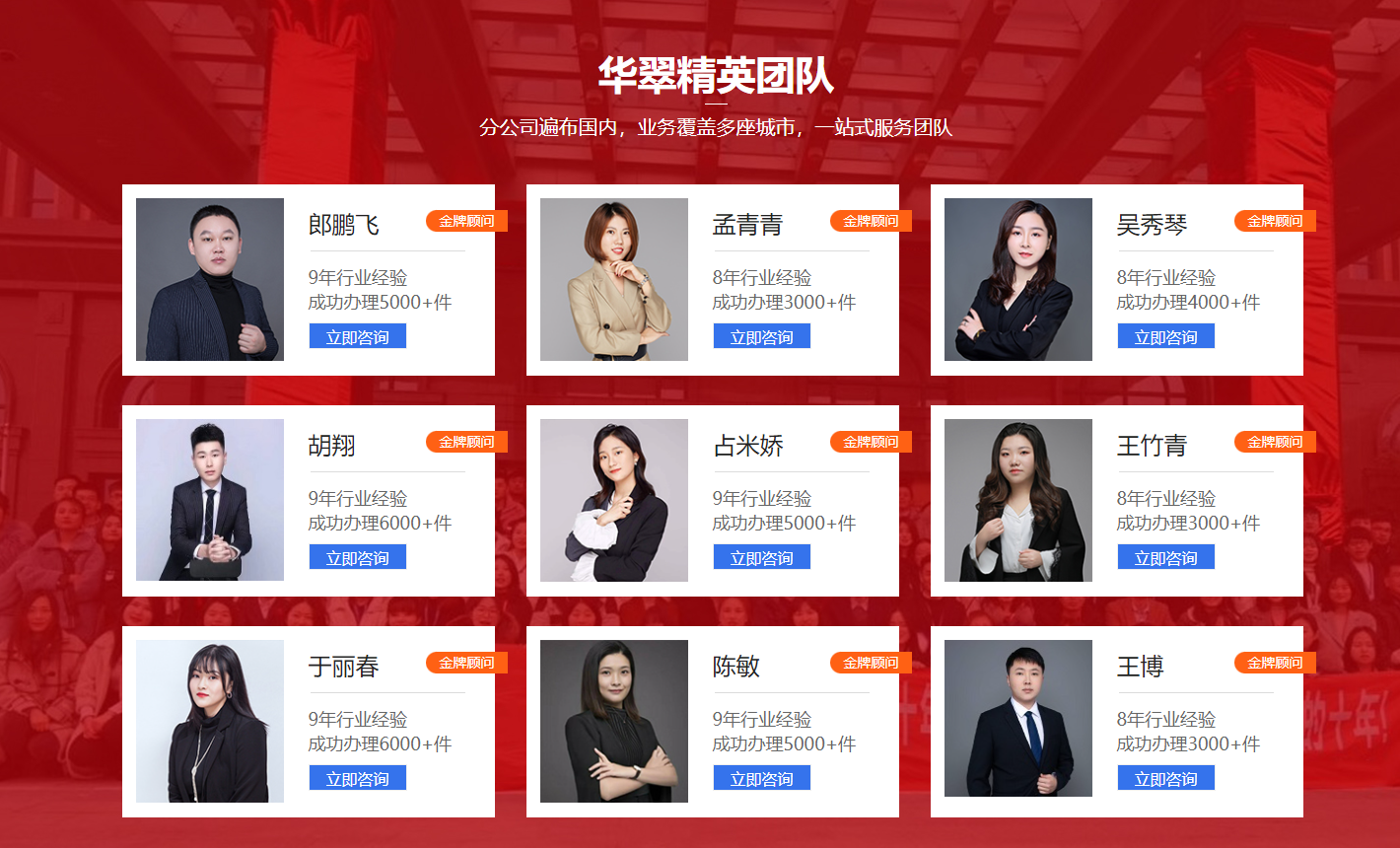Screen dimensions: 1400x848
Task: Click 立即咨询 button under 于丽春
Action: (x=358, y=779)
